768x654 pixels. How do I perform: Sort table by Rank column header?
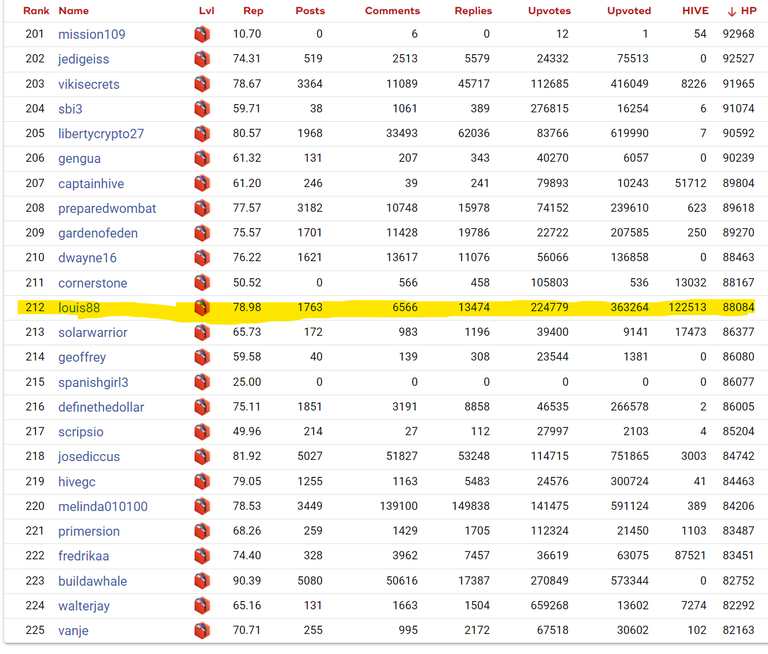tap(36, 11)
